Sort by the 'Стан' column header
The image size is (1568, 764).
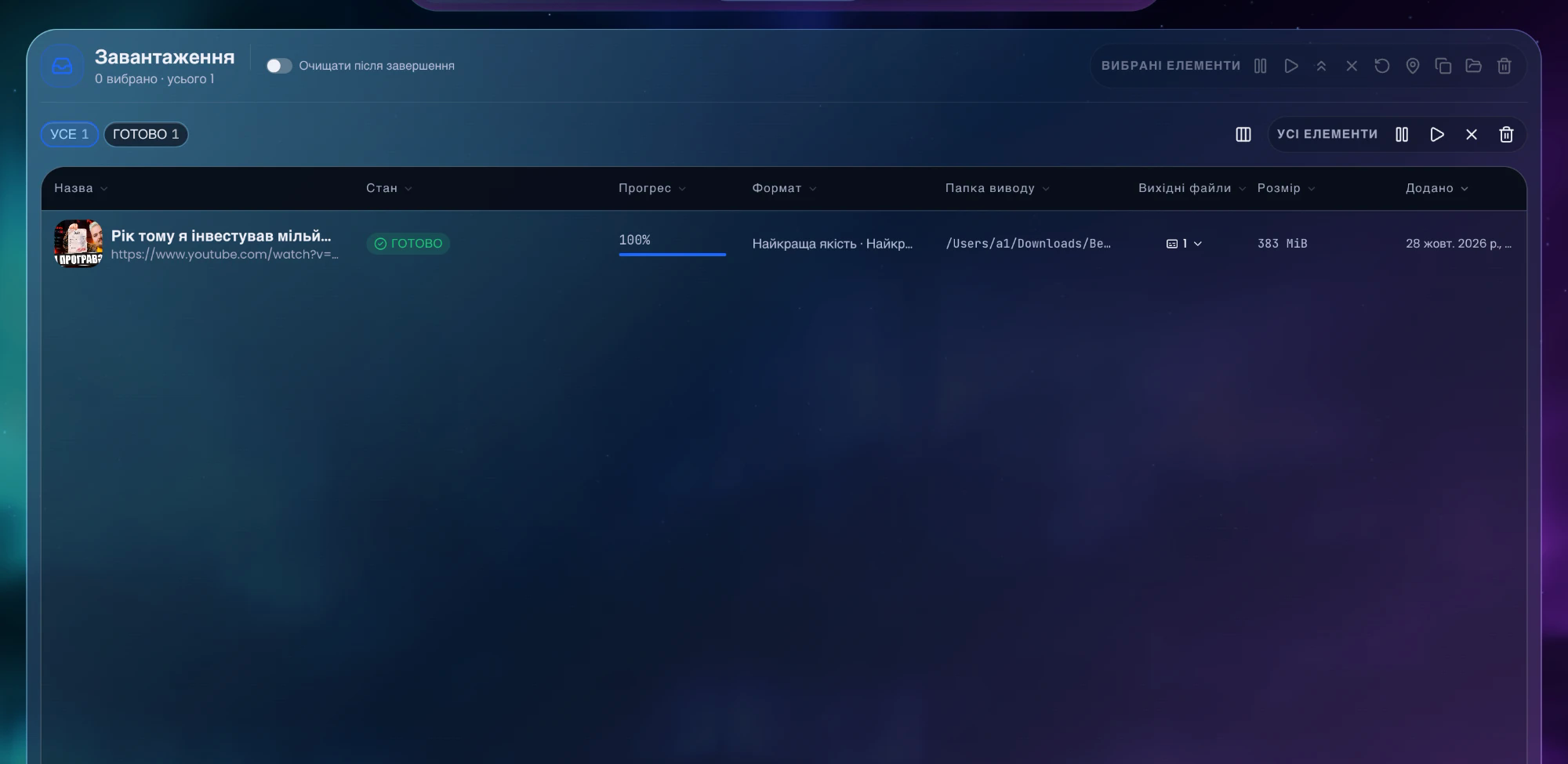(389, 188)
